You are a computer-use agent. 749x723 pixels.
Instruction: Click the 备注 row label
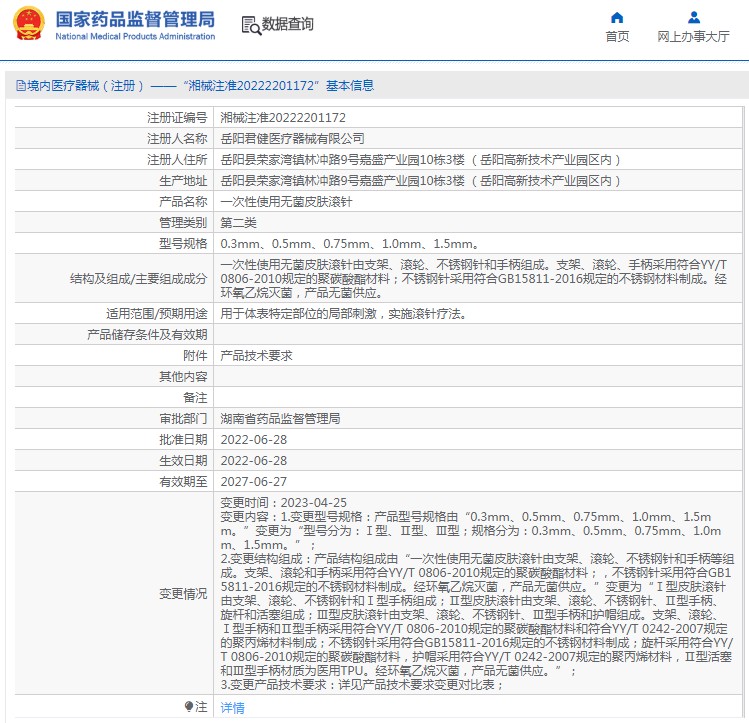pyautogui.click(x=195, y=398)
